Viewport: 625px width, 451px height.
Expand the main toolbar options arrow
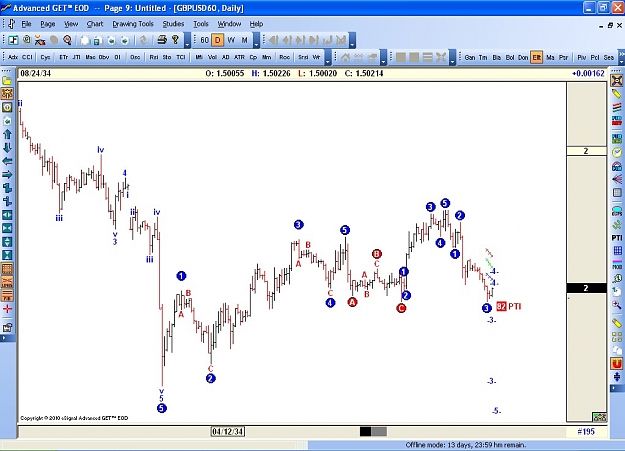click(187, 40)
